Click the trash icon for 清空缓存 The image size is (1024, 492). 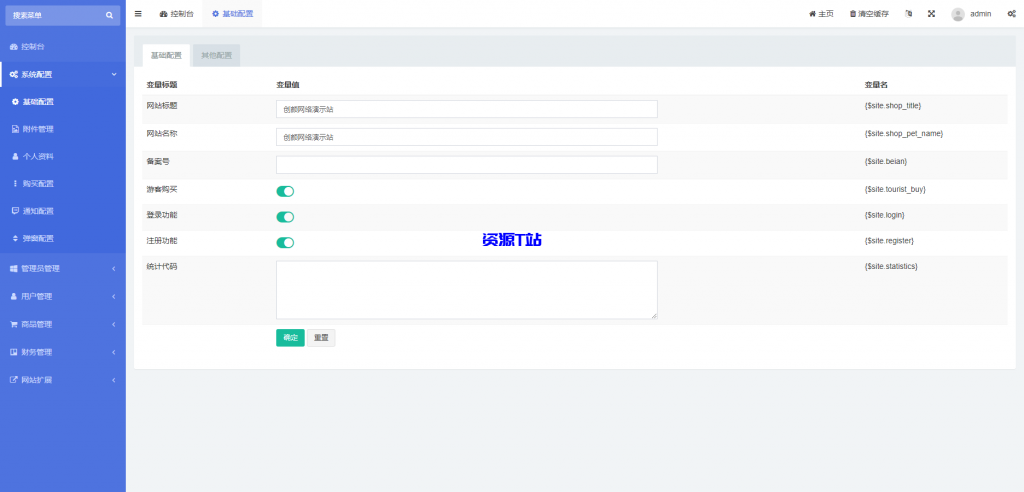[853, 14]
